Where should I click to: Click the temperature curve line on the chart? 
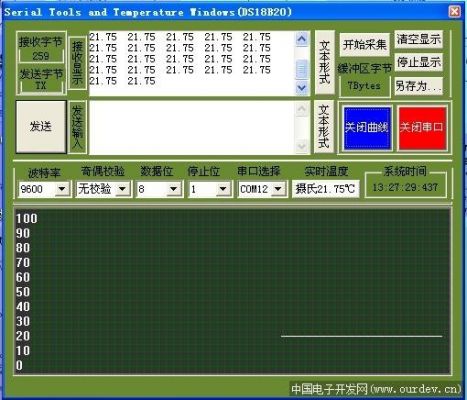click(x=361, y=336)
